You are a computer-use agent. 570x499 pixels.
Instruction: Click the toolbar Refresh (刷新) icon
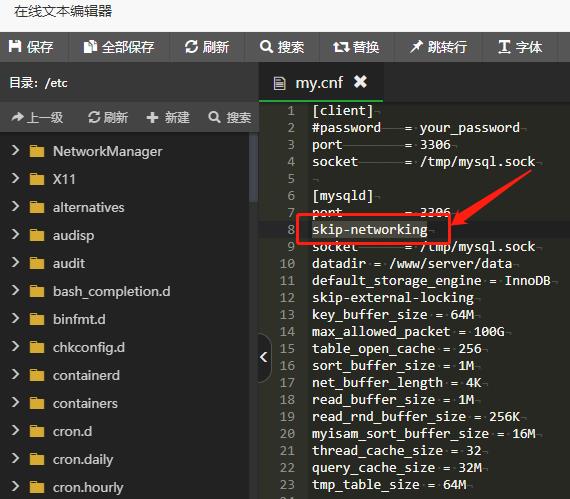[x=191, y=47]
